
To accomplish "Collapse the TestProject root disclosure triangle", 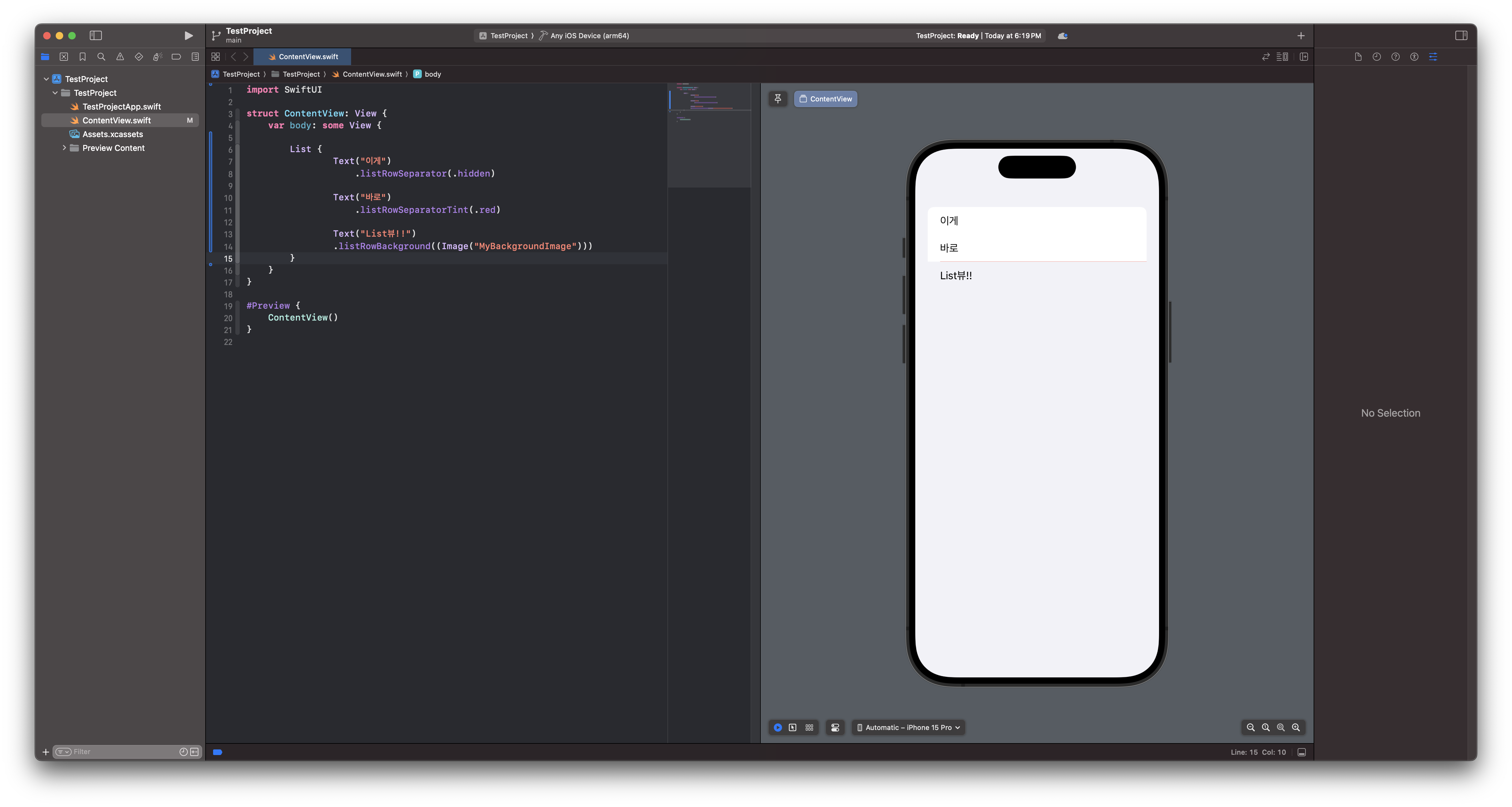I will click(46, 79).
